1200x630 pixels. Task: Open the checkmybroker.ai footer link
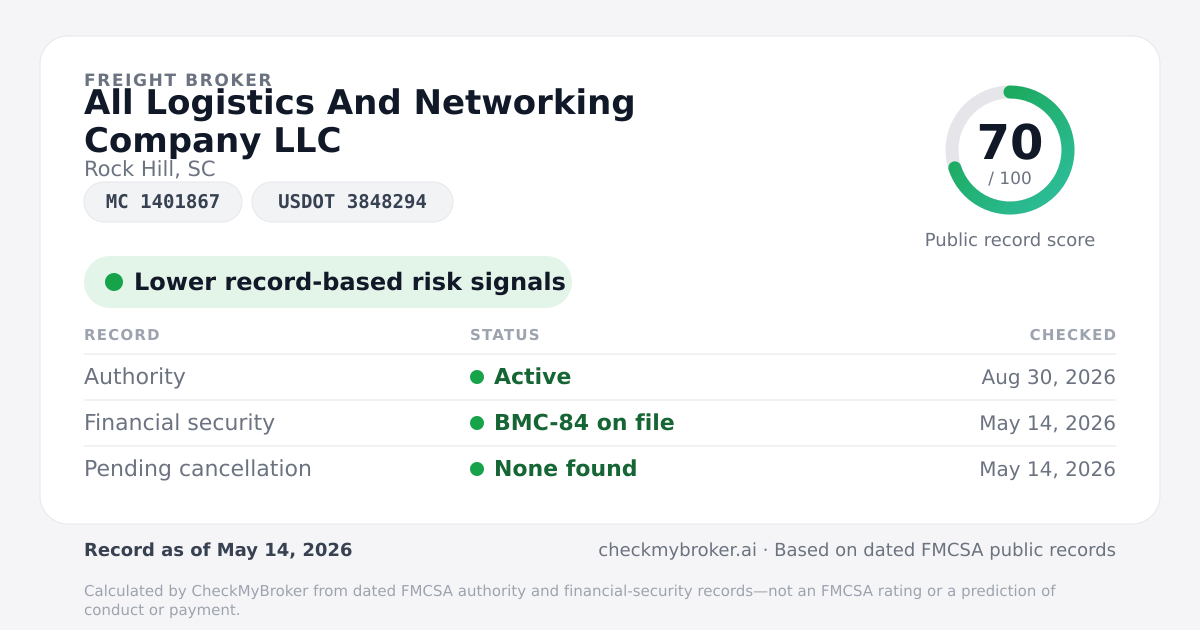tap(677, 550)
